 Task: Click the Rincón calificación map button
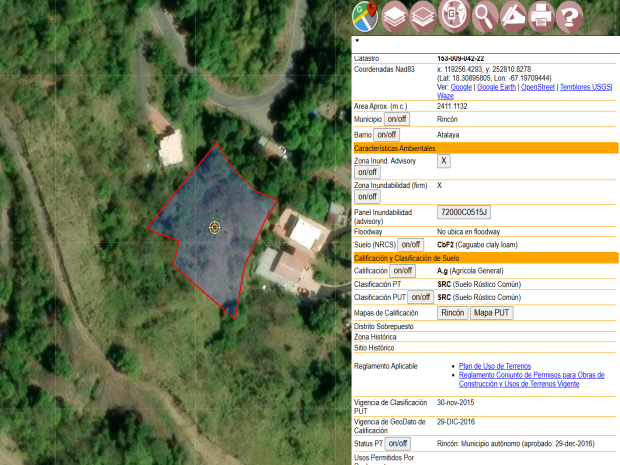click(452, 313)
